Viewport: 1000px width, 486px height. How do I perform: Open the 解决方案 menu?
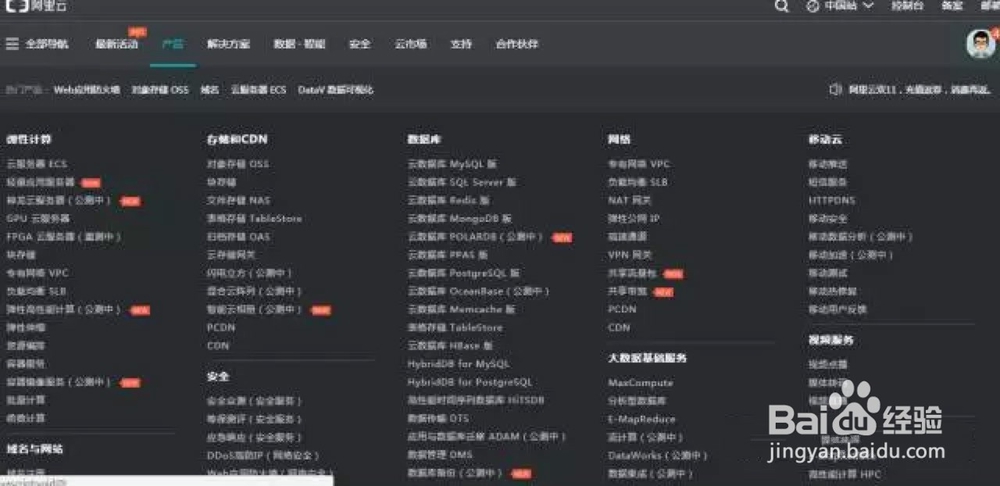(228, 44)
